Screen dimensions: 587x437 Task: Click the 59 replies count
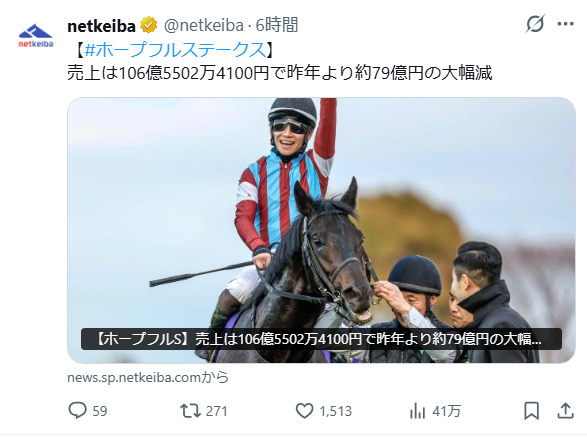[x=100, y=411]
